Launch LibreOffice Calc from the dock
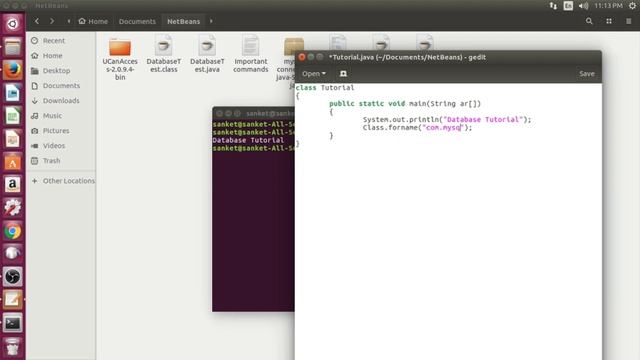 (13, 116)
